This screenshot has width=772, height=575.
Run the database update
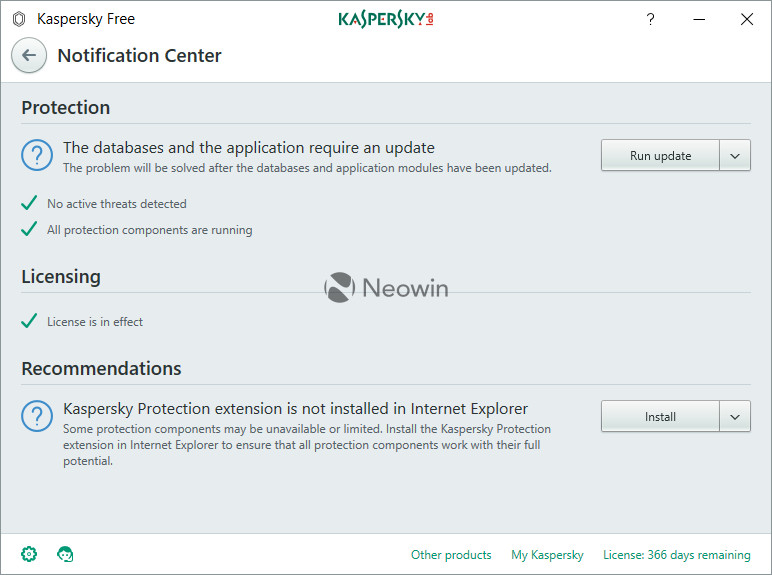tap(660, 156)
